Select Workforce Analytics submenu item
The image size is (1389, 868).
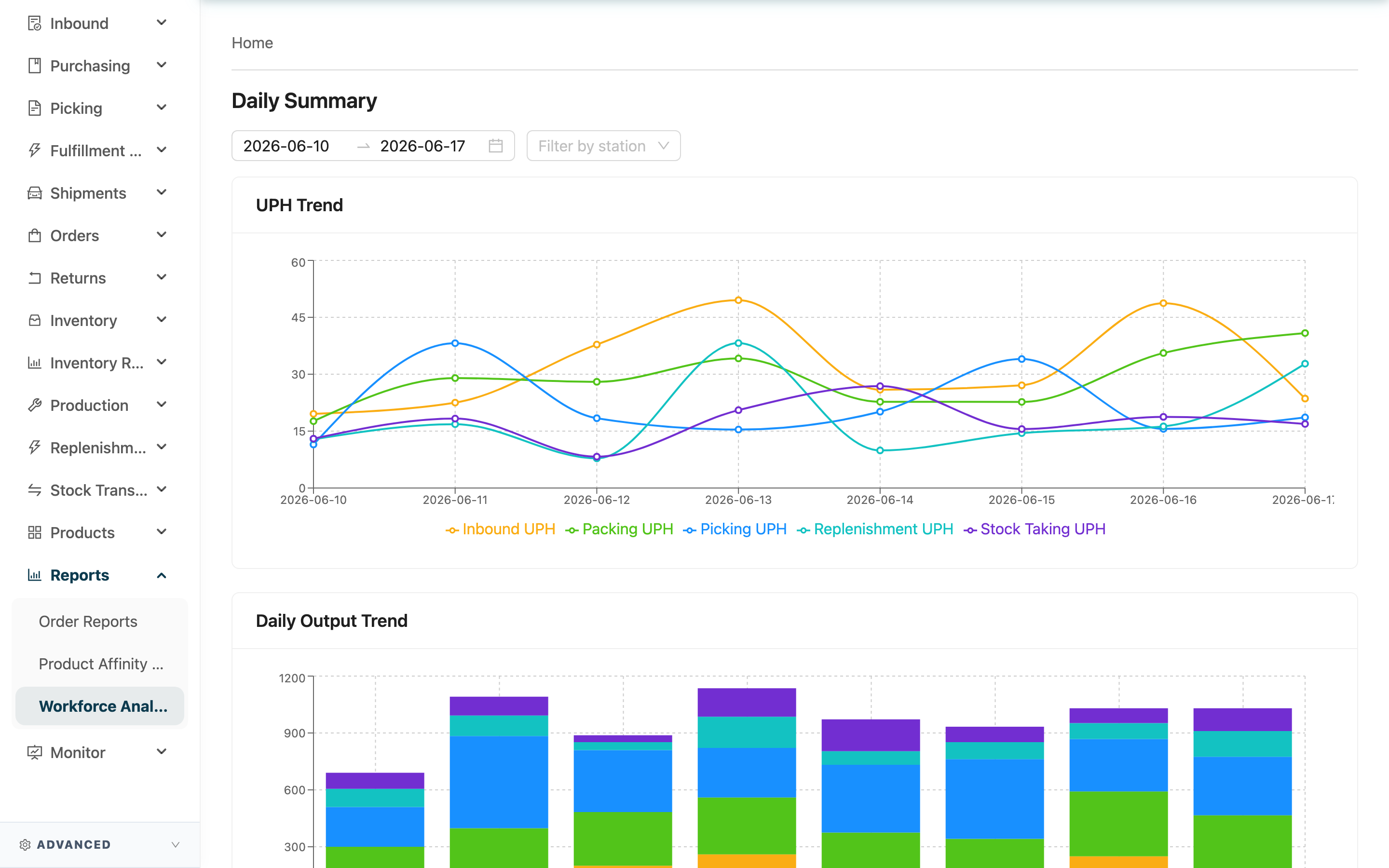(100, 706)
